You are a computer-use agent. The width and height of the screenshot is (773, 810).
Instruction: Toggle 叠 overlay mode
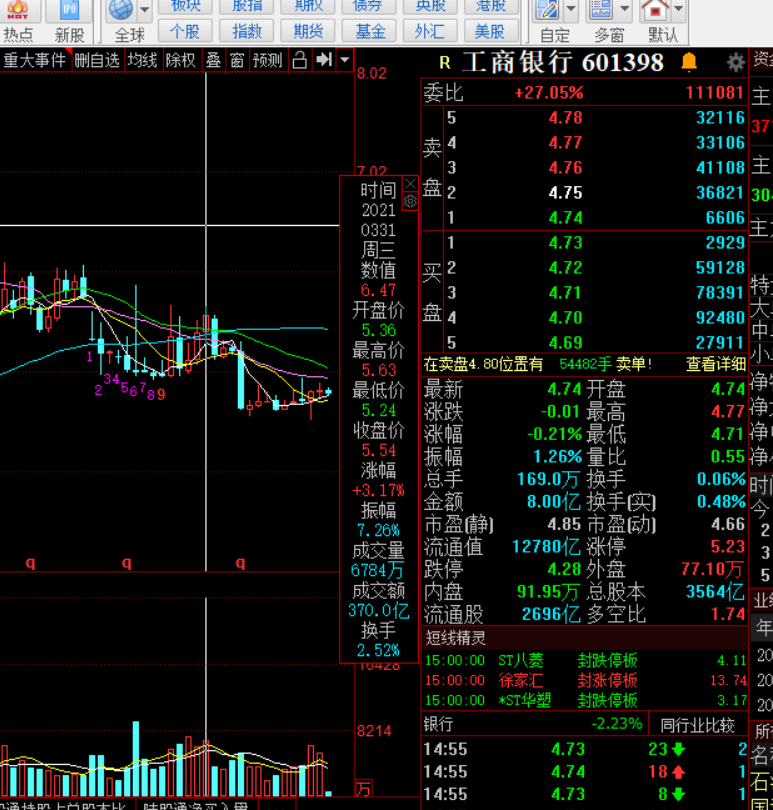coord(213,60)
